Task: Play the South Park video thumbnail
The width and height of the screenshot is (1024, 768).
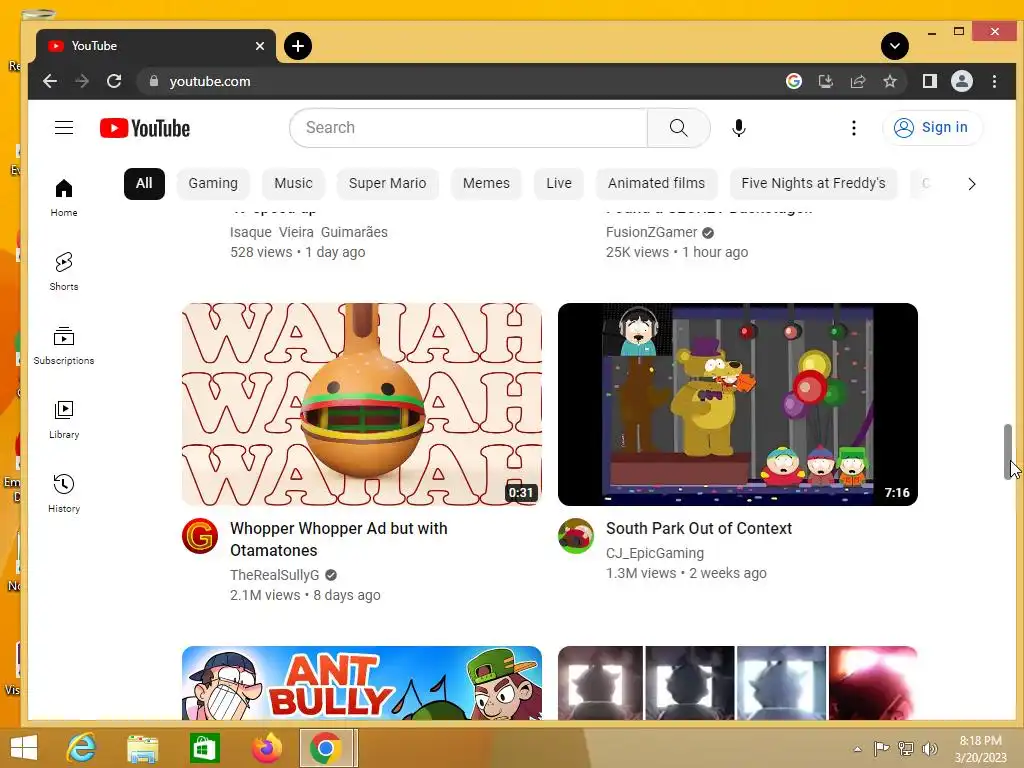Action: (737, 404)
